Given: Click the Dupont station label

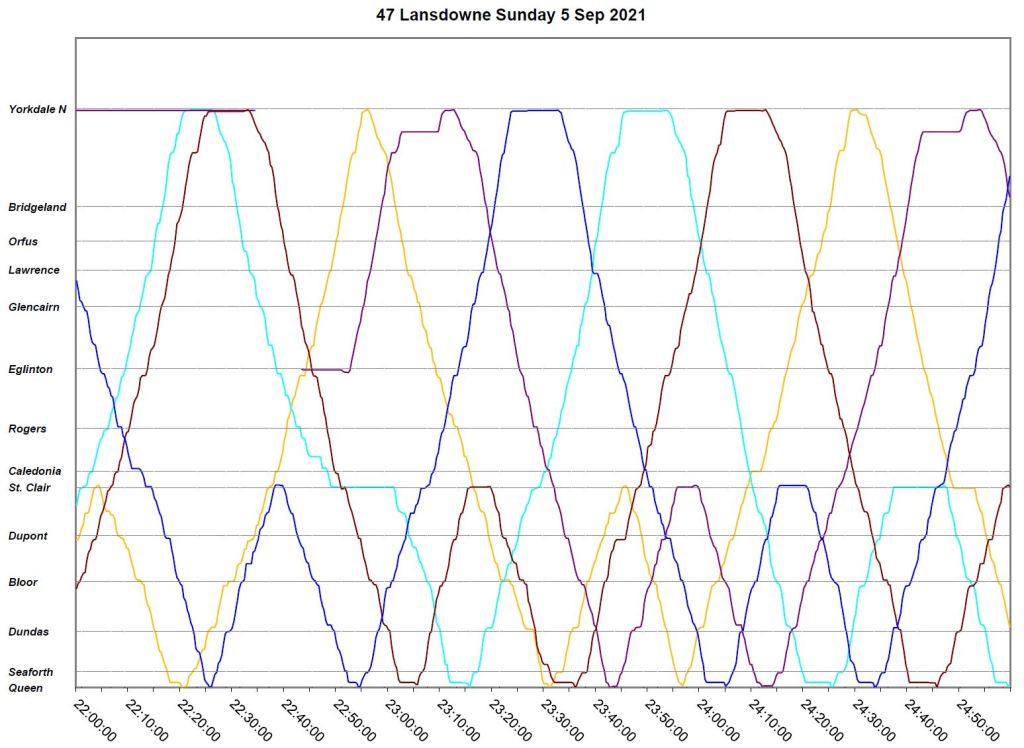Looking at the screenshot, I should pos(28,536).
